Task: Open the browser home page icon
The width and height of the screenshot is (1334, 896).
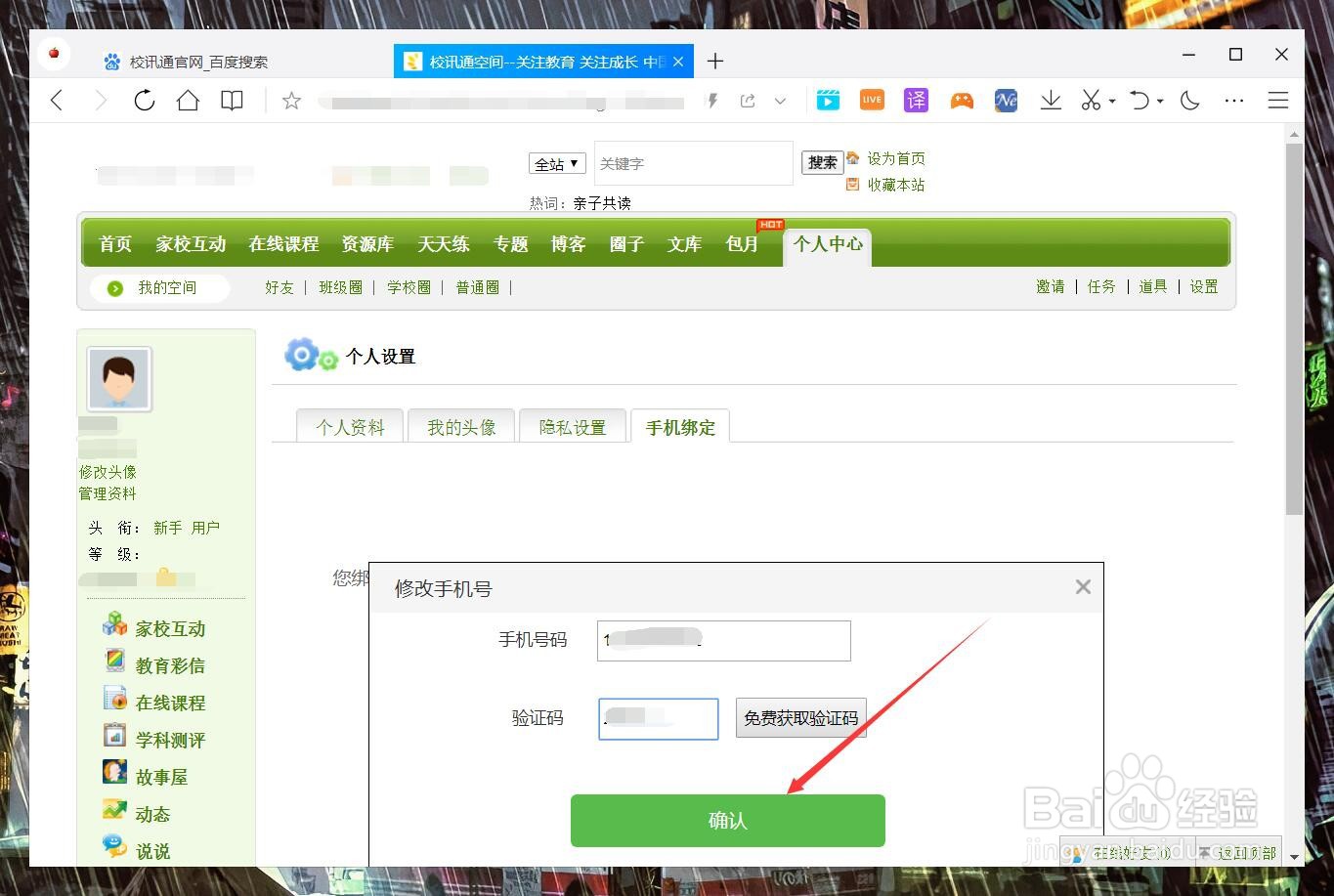Action: [188, 100]
